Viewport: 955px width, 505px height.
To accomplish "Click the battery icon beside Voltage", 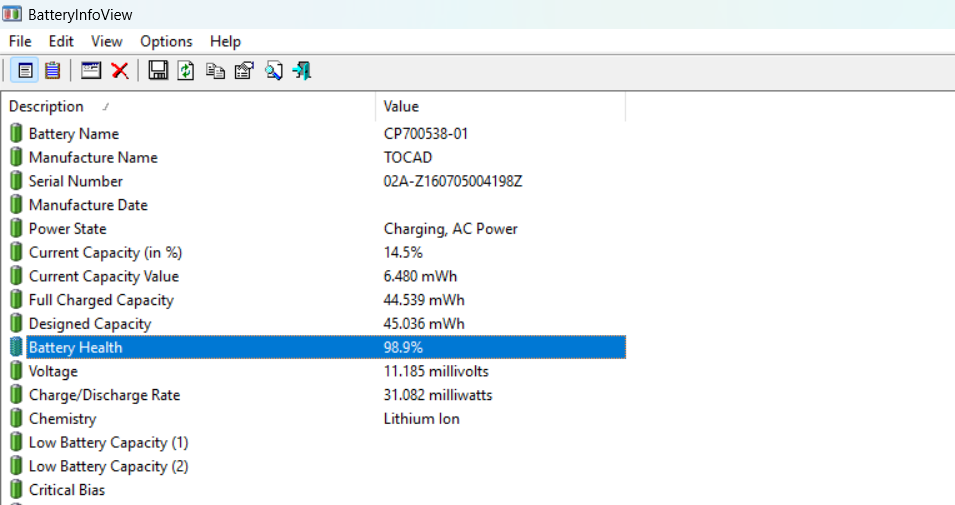I will pos(16,371).
